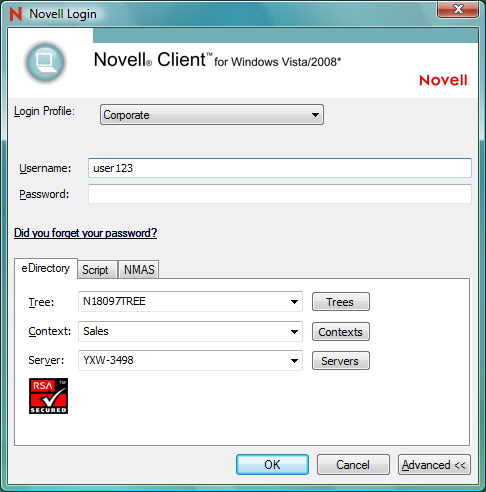Image resolution: width=486 pixels, height=492 pixels.
Task: Expand the Server dropdown arrow
Action: pos(294,361)
